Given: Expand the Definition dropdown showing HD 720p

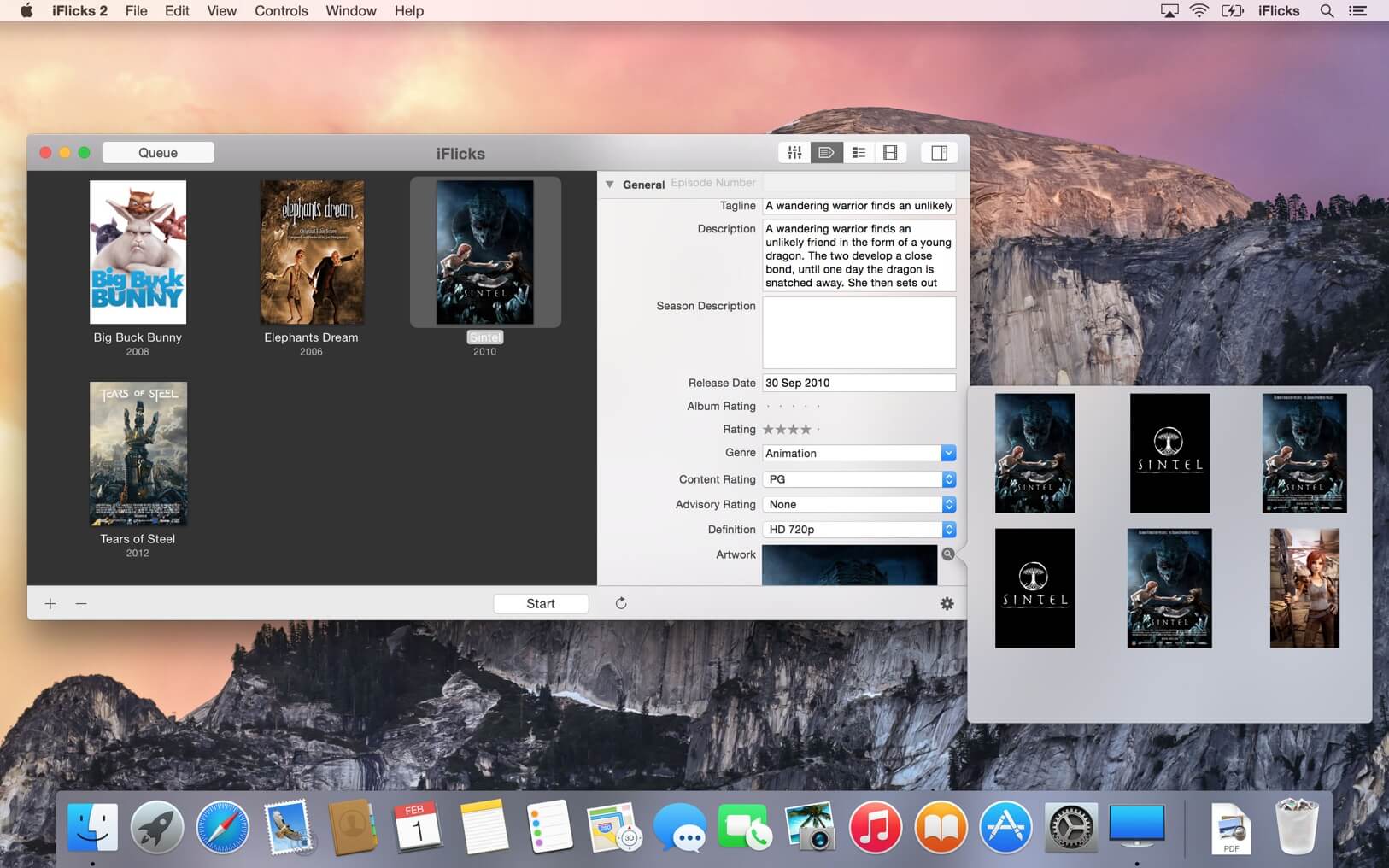Looking at the screenshot, I should [948, 530].
